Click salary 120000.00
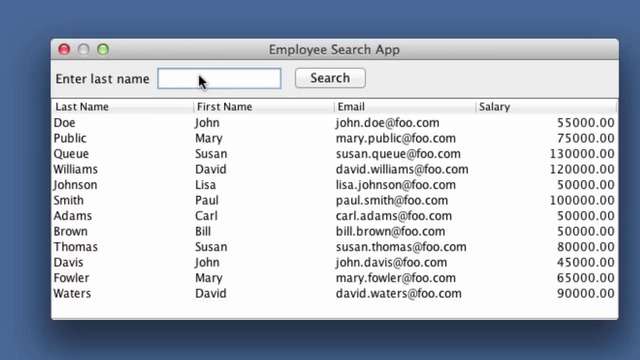Viewport: 640px width, 360px height. coord(582,169)
